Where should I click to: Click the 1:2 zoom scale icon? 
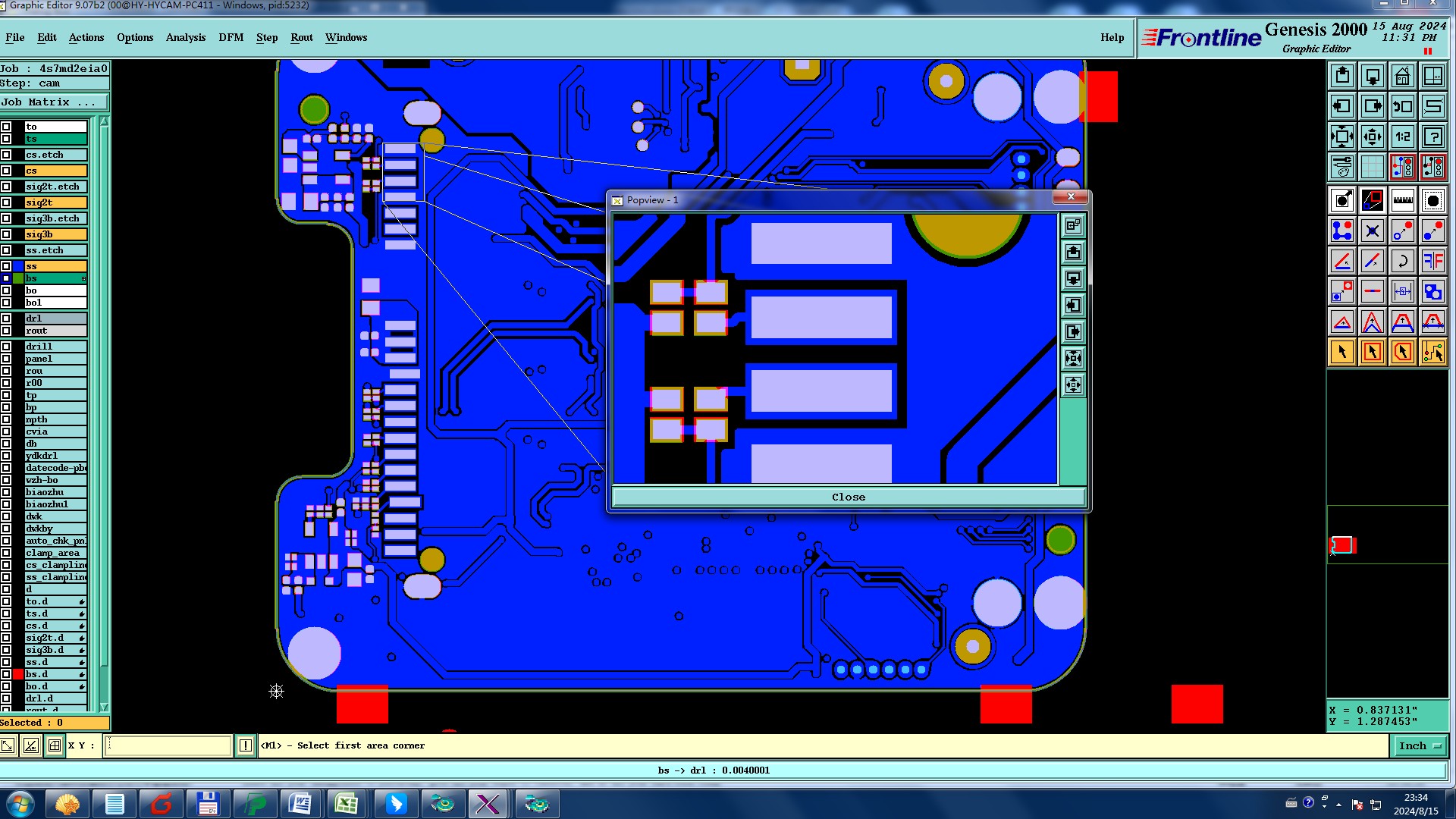(x=1402, y=137)
